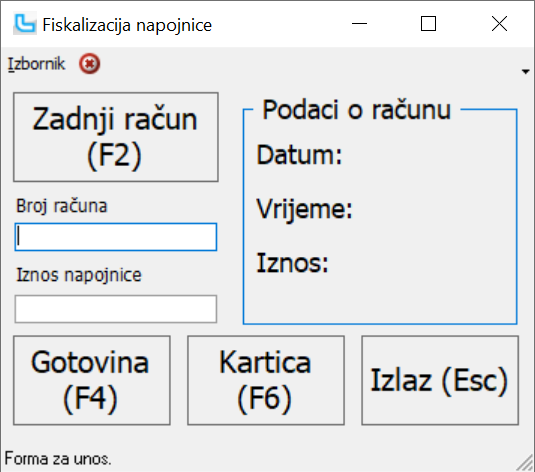Click the red close icon beside Izbornik
The width and height of the screenshot is (535, 472).
[x=89, y=63]
